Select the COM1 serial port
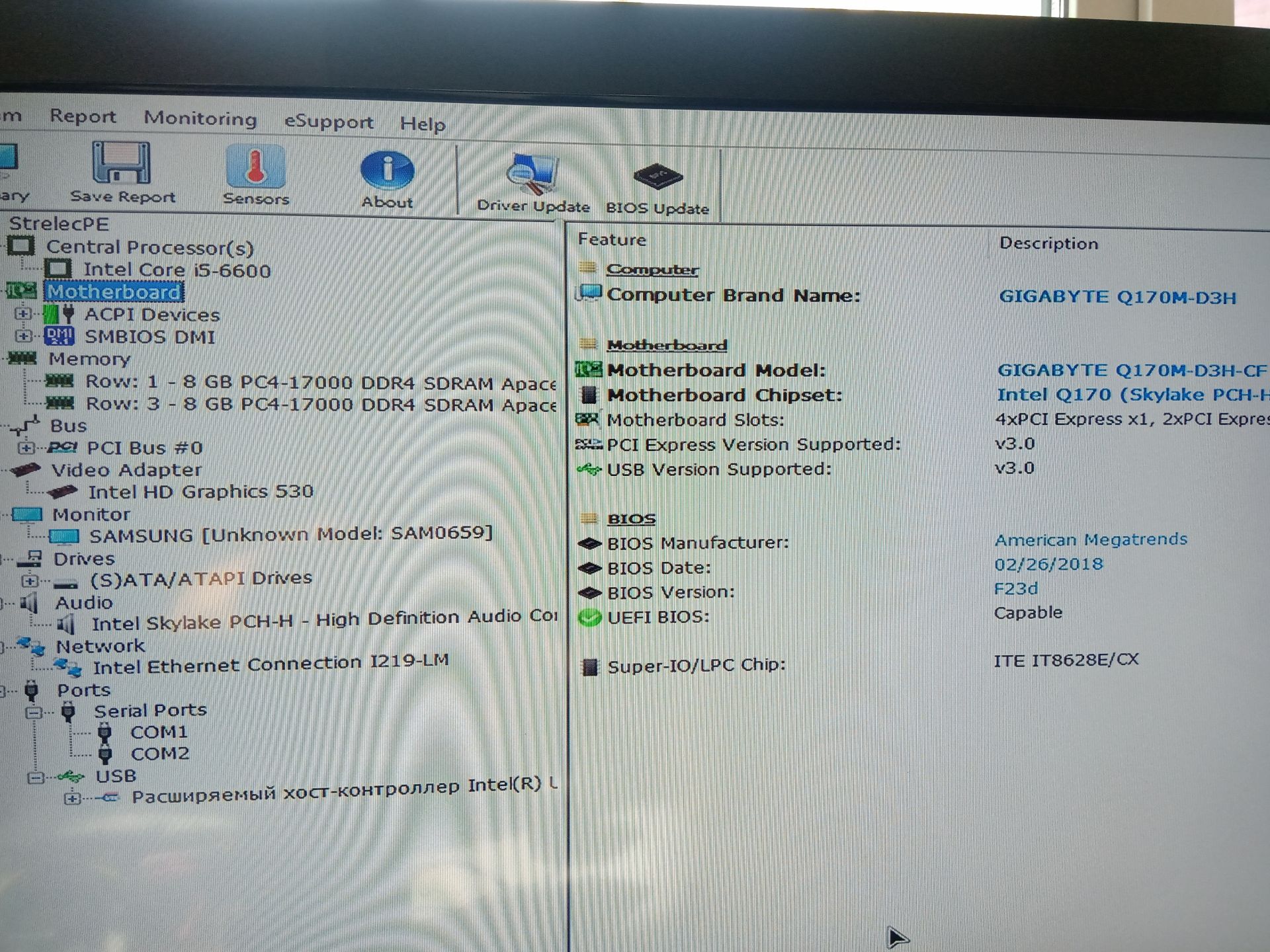Viewport: 1270px width, 952px height. click(x=159, y=732)
